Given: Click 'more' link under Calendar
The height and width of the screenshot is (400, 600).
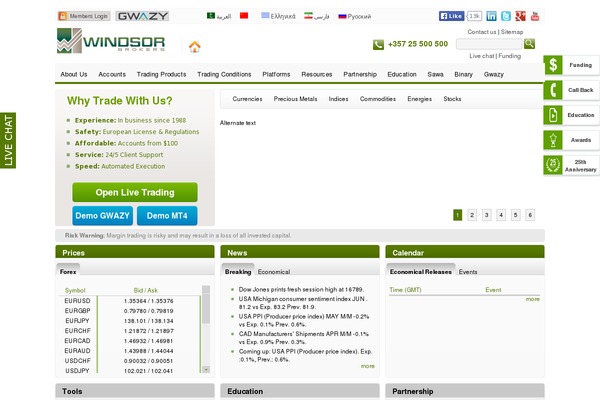Looking at the screenshot, I should tap(533, 299).
